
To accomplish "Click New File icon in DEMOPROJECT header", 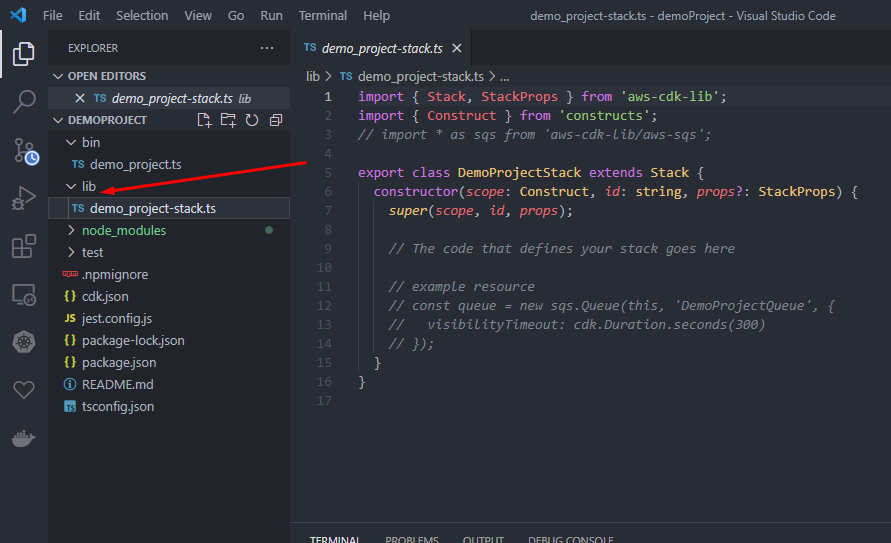I will pyautogui.click(x=204, y=120).
